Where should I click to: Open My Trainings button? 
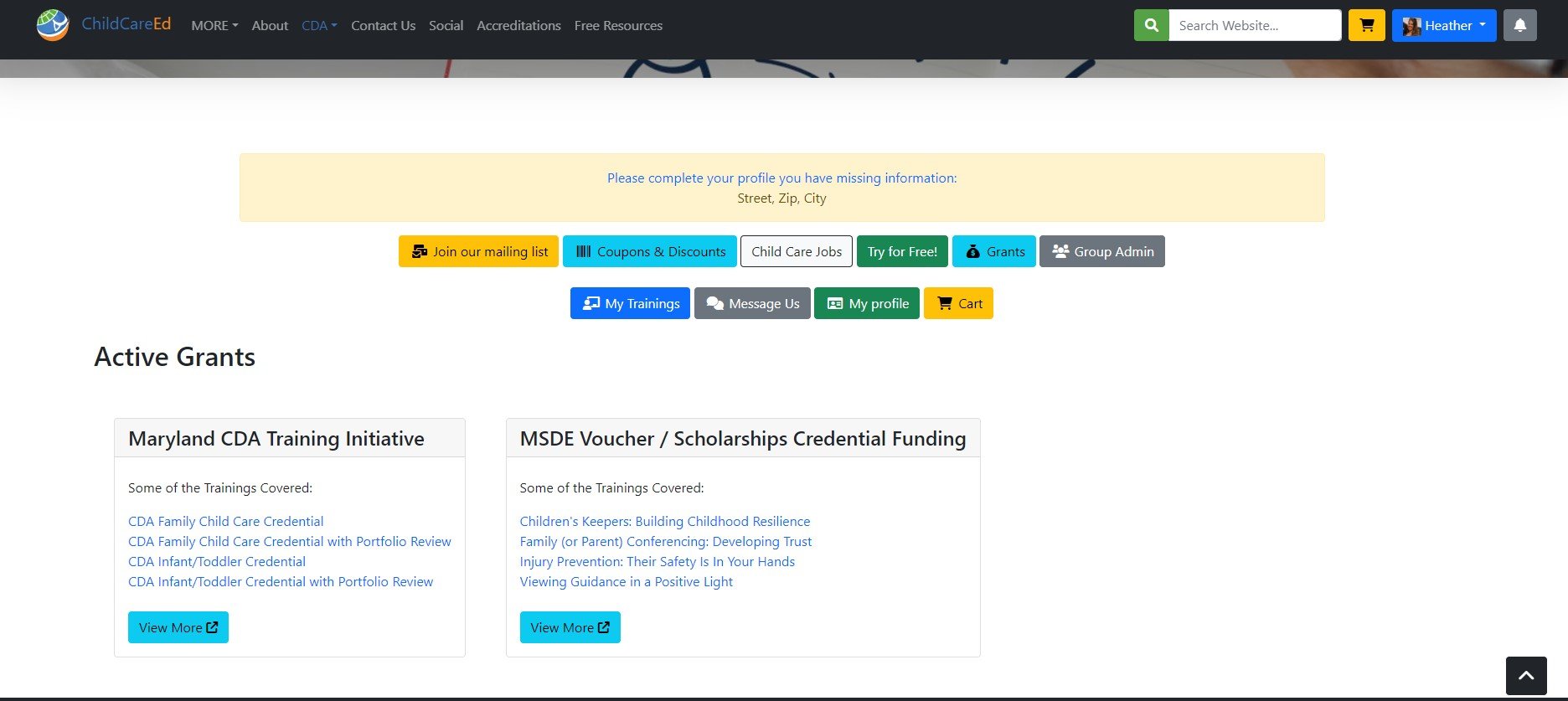tap(630, 303)
